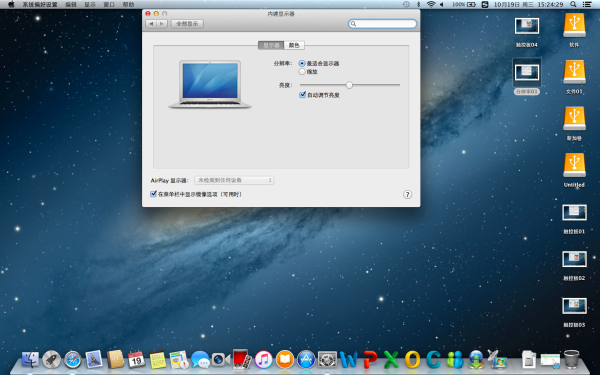This screenshot has width=600, height=375.
Task: Open the 窗口 window menu
Action: (x=109, y=5)
